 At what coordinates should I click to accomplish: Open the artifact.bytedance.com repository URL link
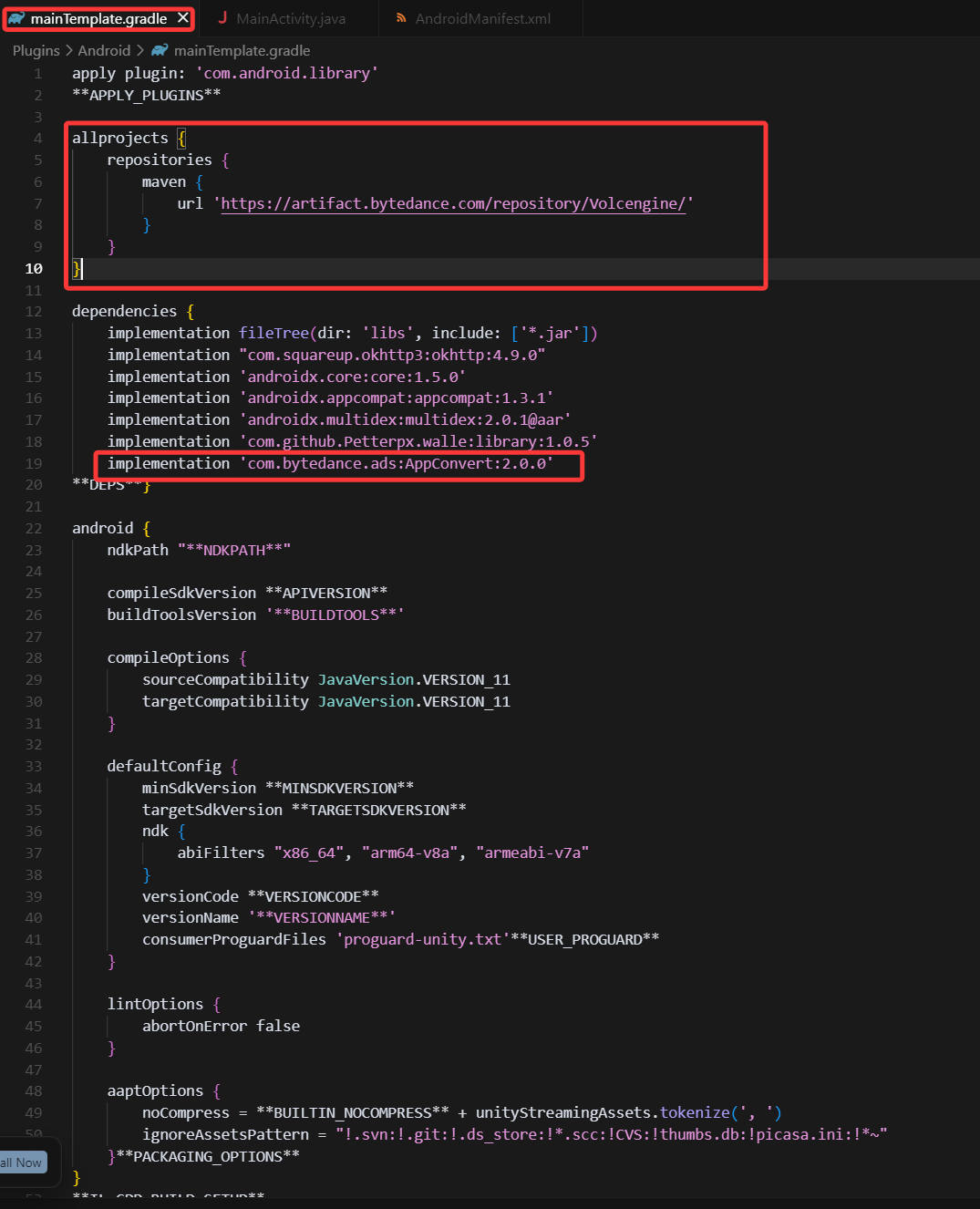pos(453,203)
